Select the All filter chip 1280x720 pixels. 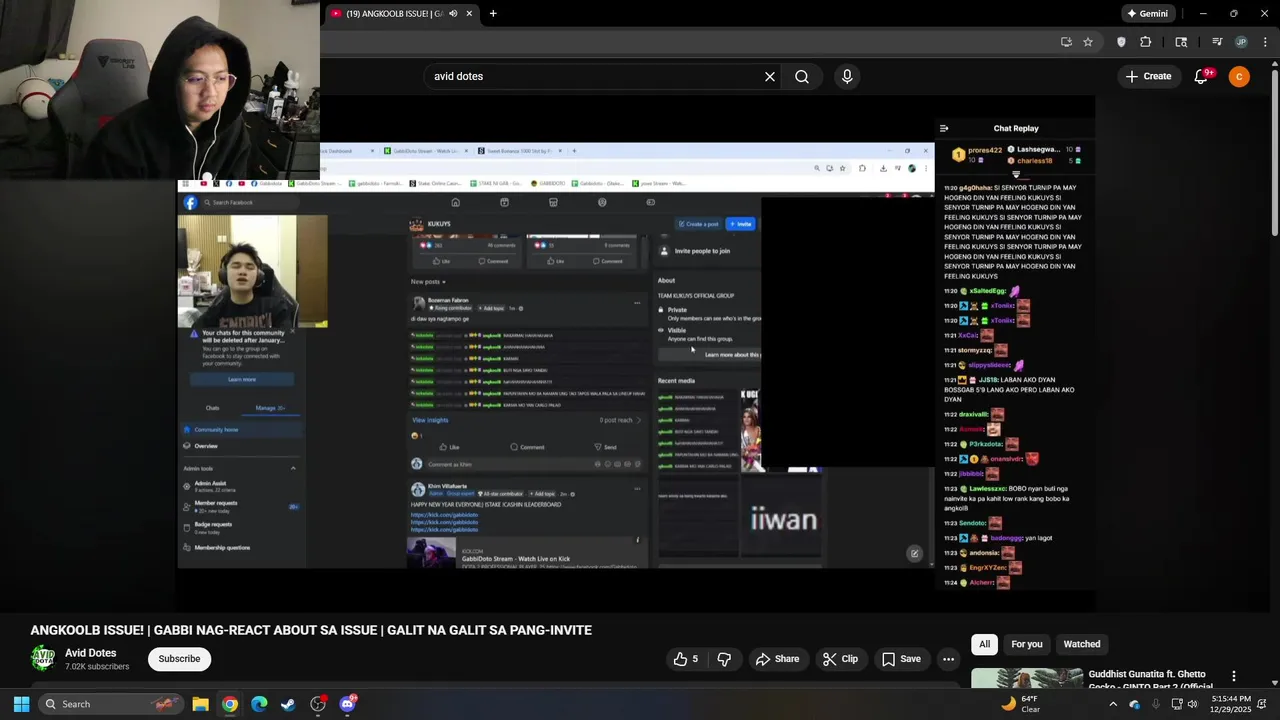[984, 644]
